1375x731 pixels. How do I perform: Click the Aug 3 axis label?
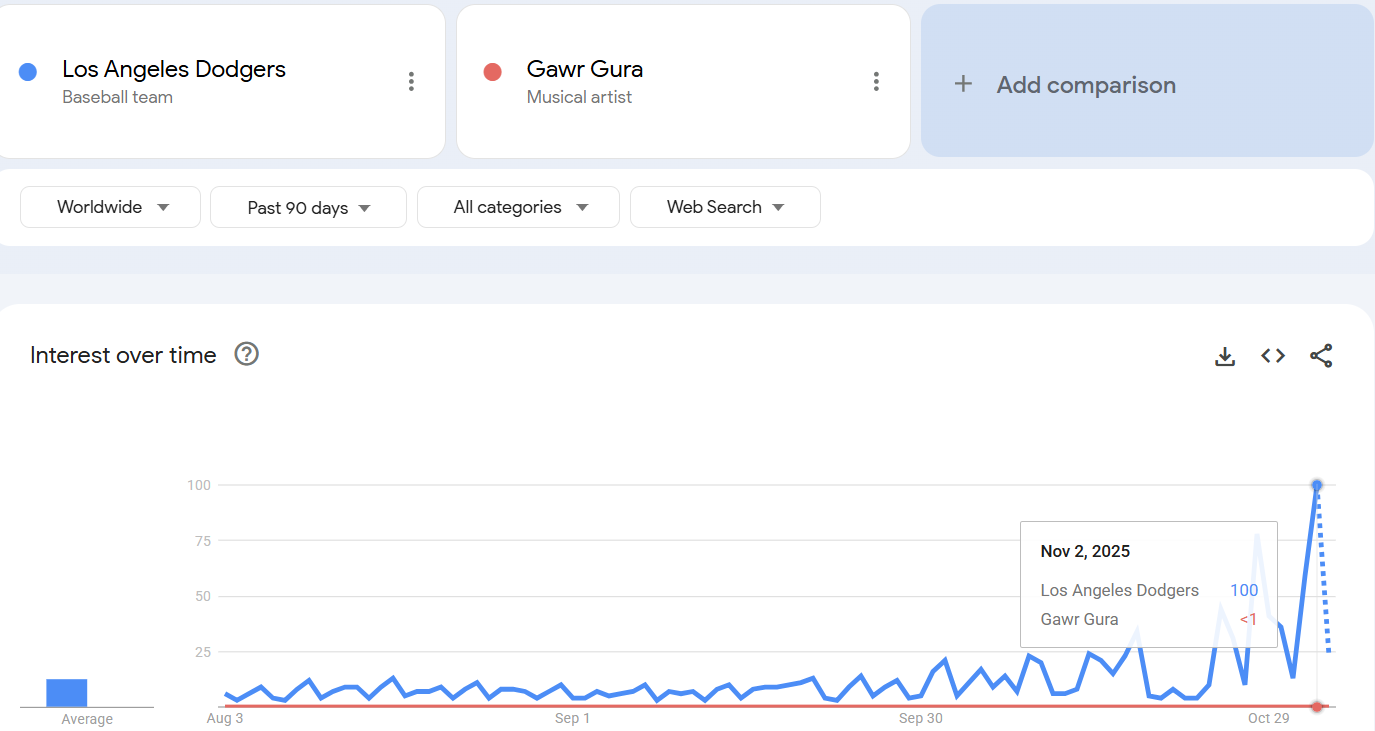225,718
